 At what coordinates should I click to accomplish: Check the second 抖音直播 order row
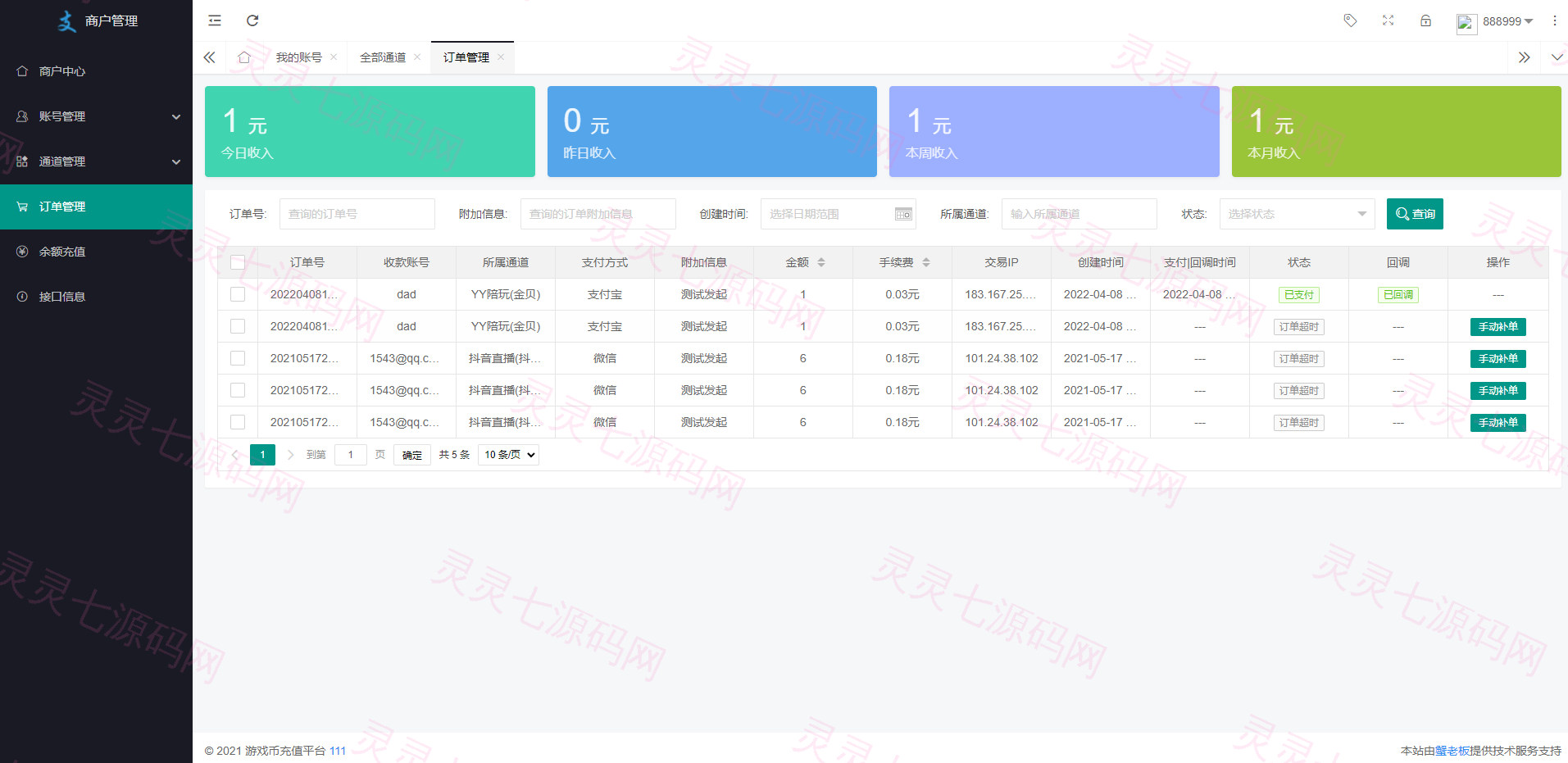[238, 390]
